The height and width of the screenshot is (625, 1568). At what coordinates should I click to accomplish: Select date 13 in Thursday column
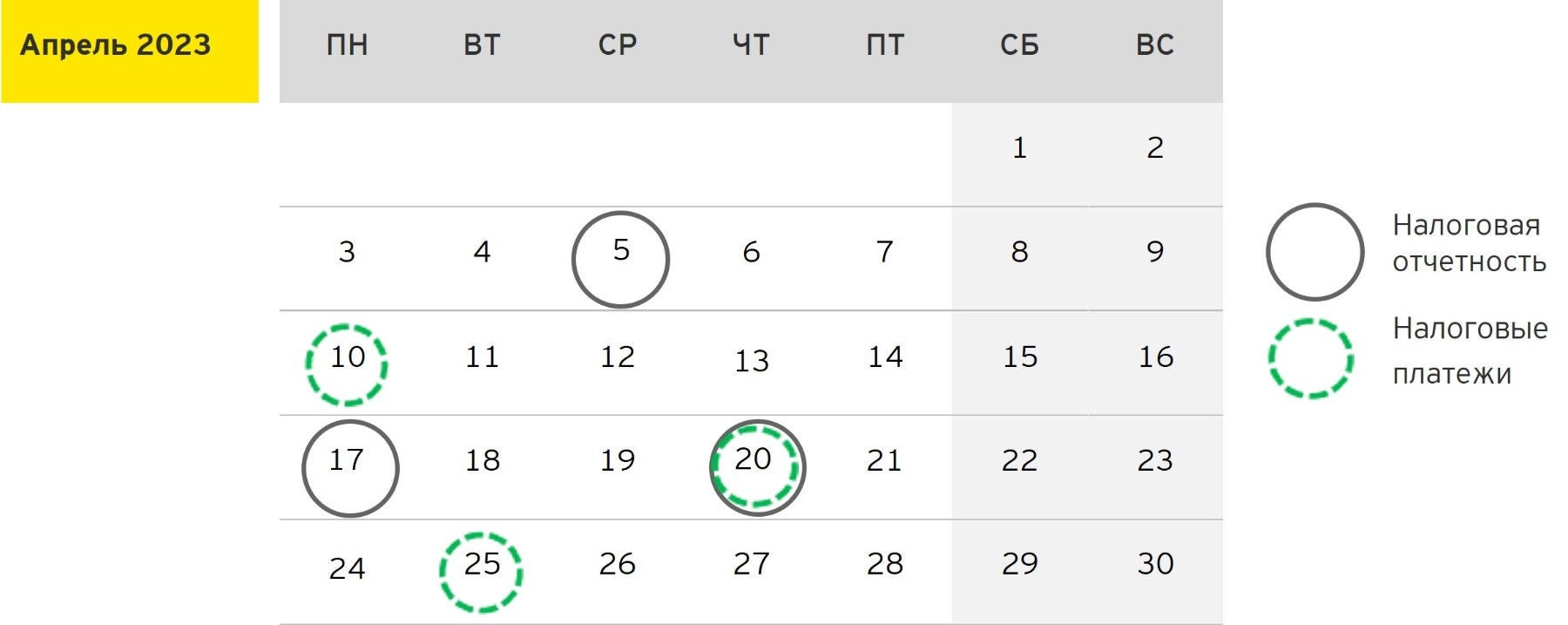click(752, 360)
